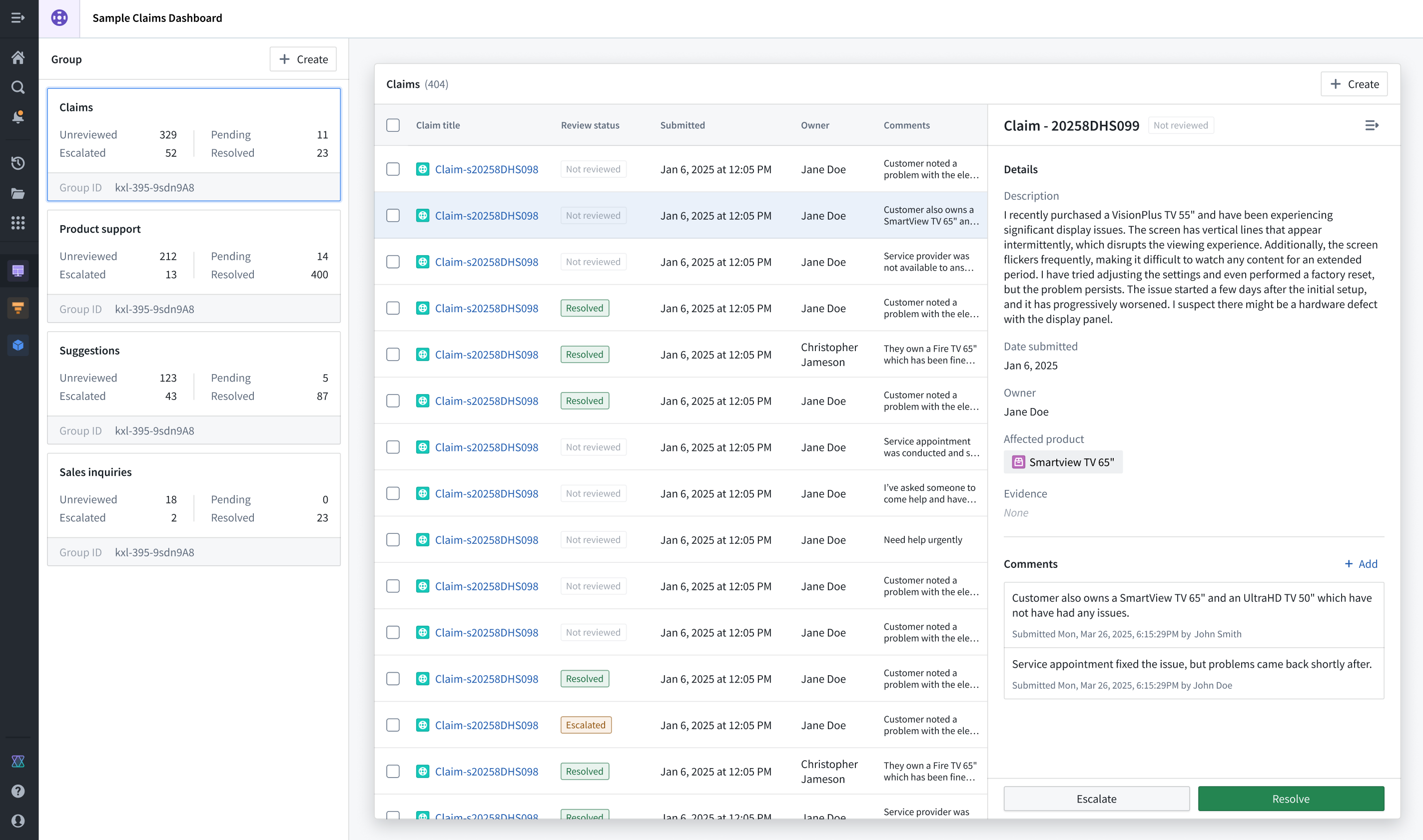Check the checkbox for the Escalated claim row
The image size is (1423, 840).
393,725
